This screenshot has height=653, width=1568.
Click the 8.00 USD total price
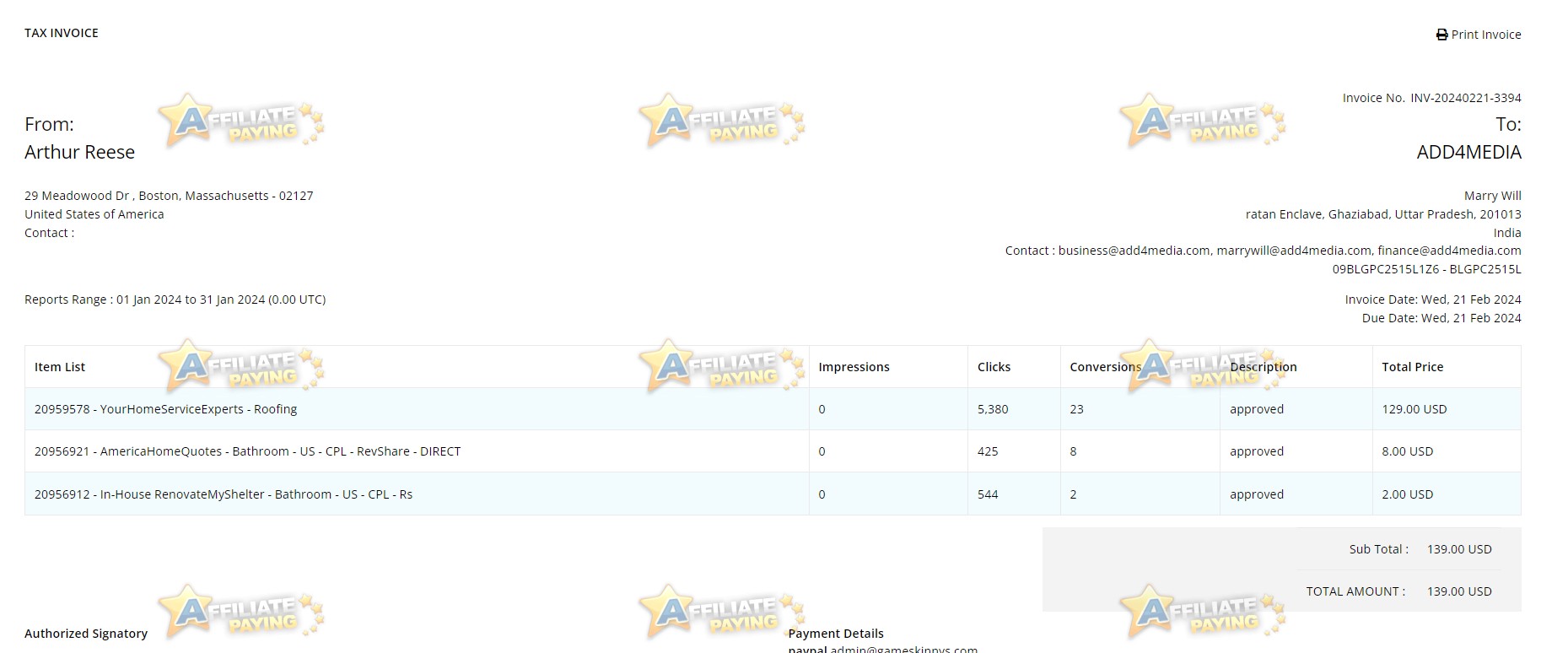[1407, 451]
